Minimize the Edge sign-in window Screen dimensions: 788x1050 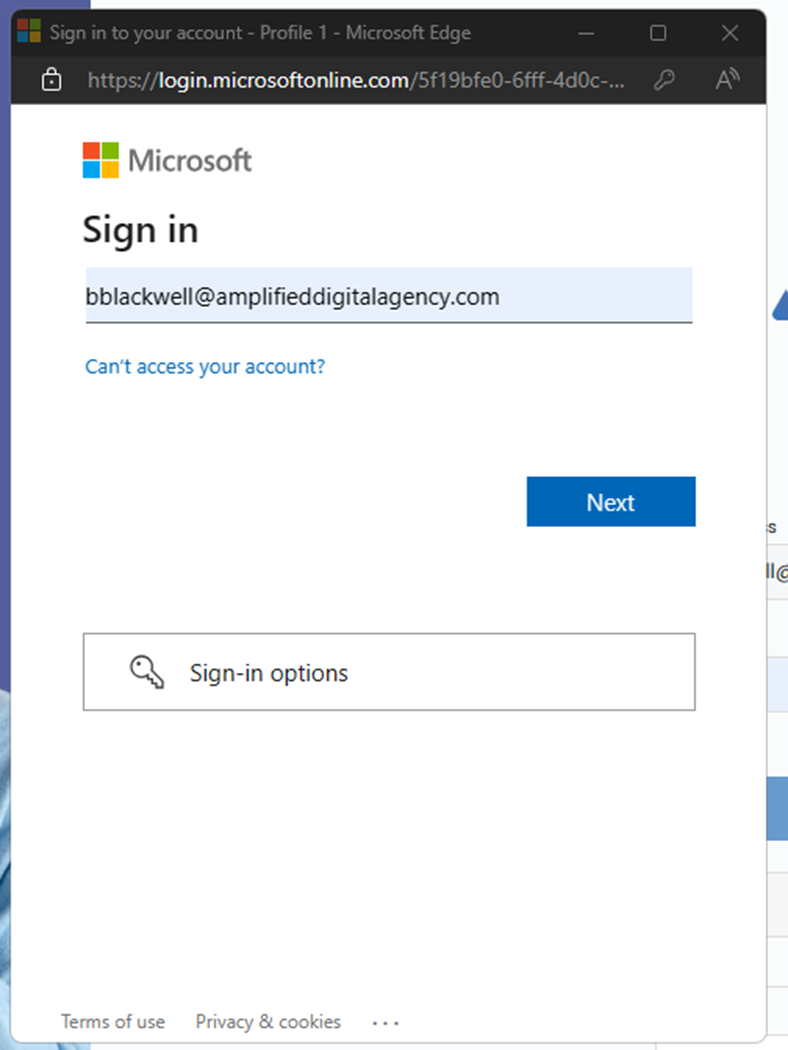[585, 33]
